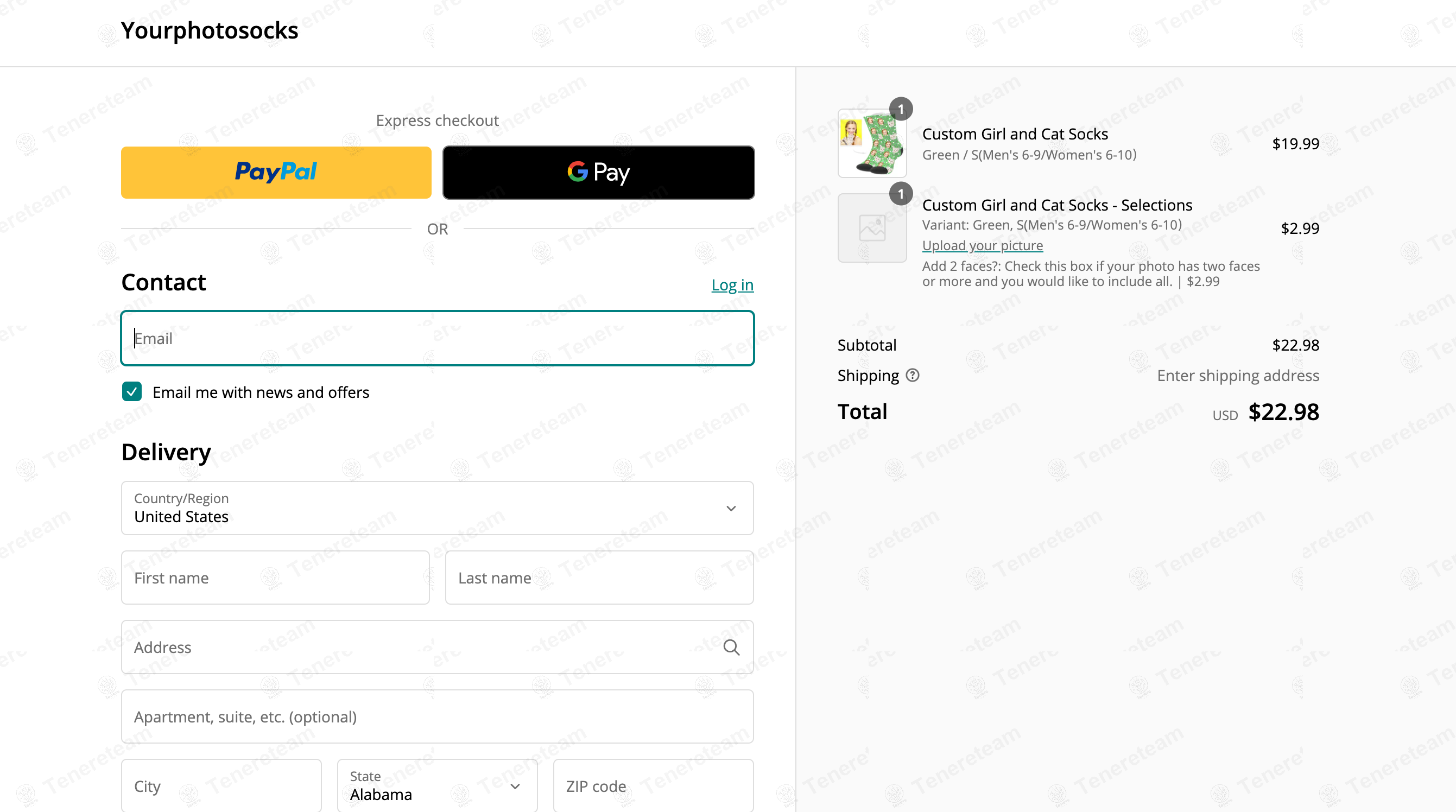Click the shipping help question-mark icon
Image resolution: width=1456 pixels, height=812 pixels.
912,375
